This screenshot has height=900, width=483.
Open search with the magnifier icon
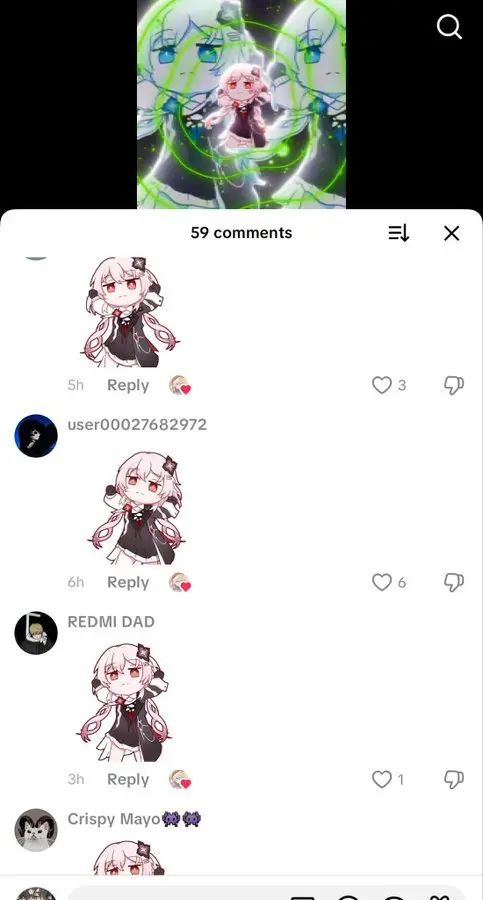pos(449,26)
